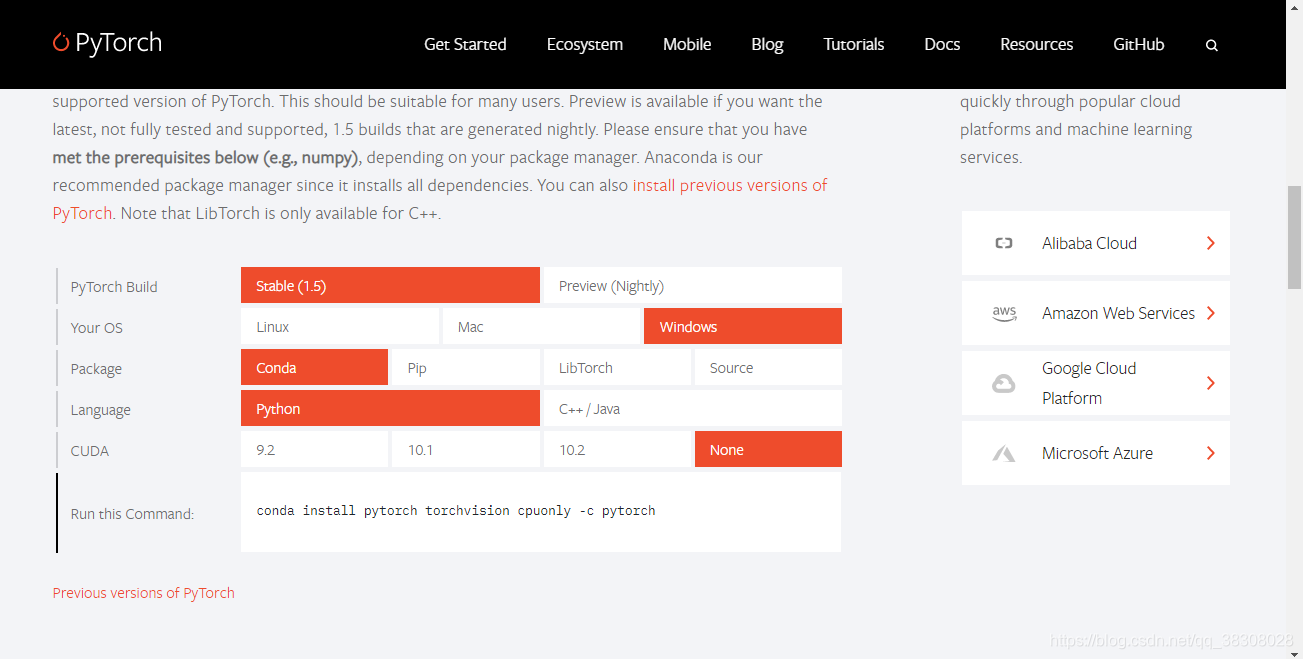Click scrollbar up arrow

point(1294,8)
